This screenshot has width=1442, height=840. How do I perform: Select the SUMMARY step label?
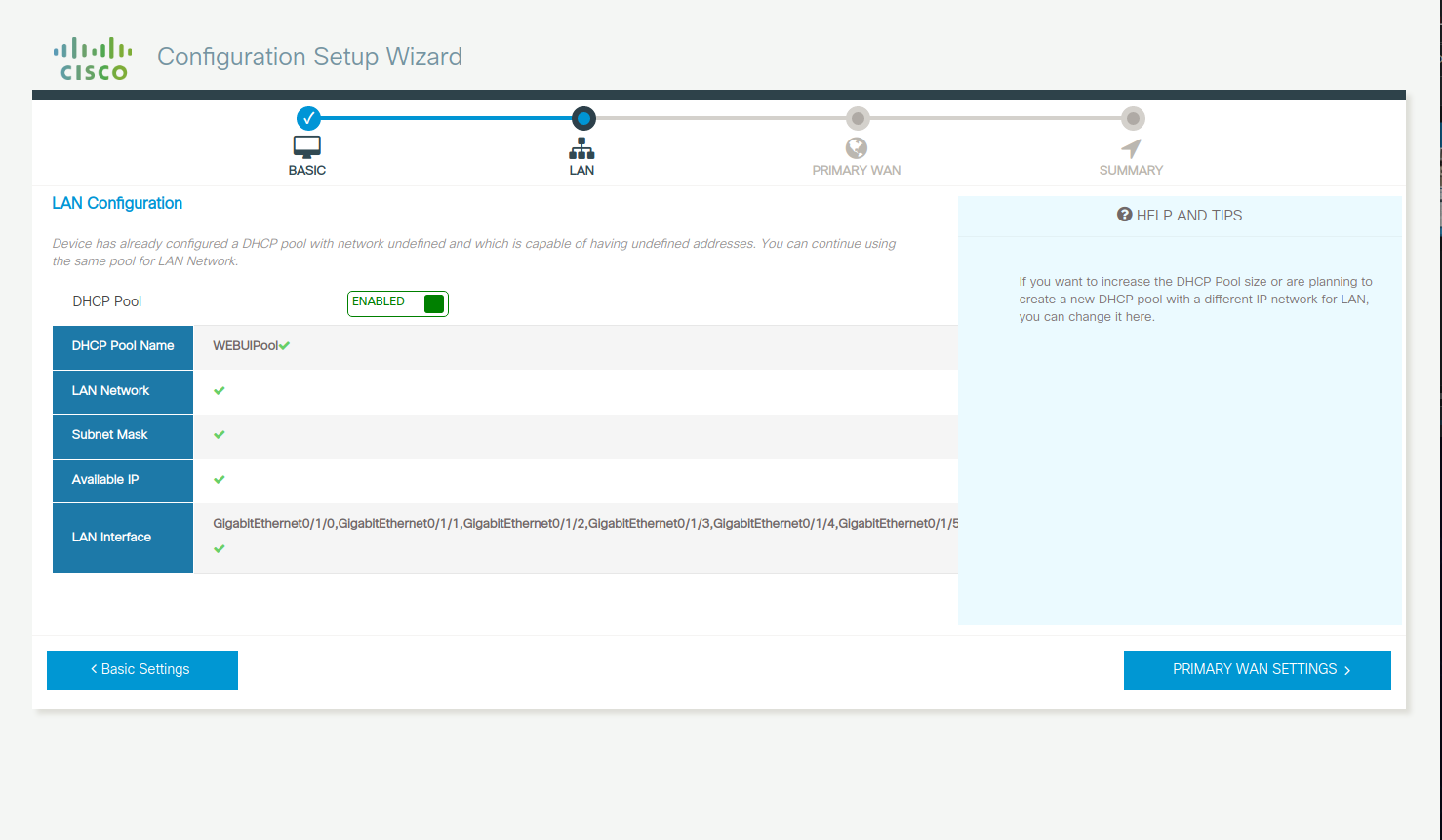click(1131, 169)
